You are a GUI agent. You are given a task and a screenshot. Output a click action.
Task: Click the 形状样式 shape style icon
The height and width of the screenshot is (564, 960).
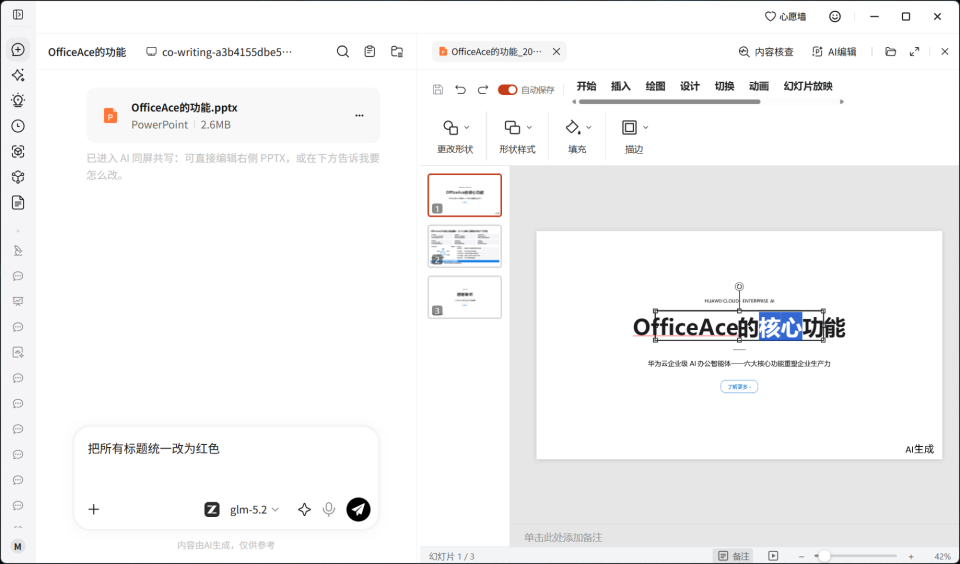[512, 127]
